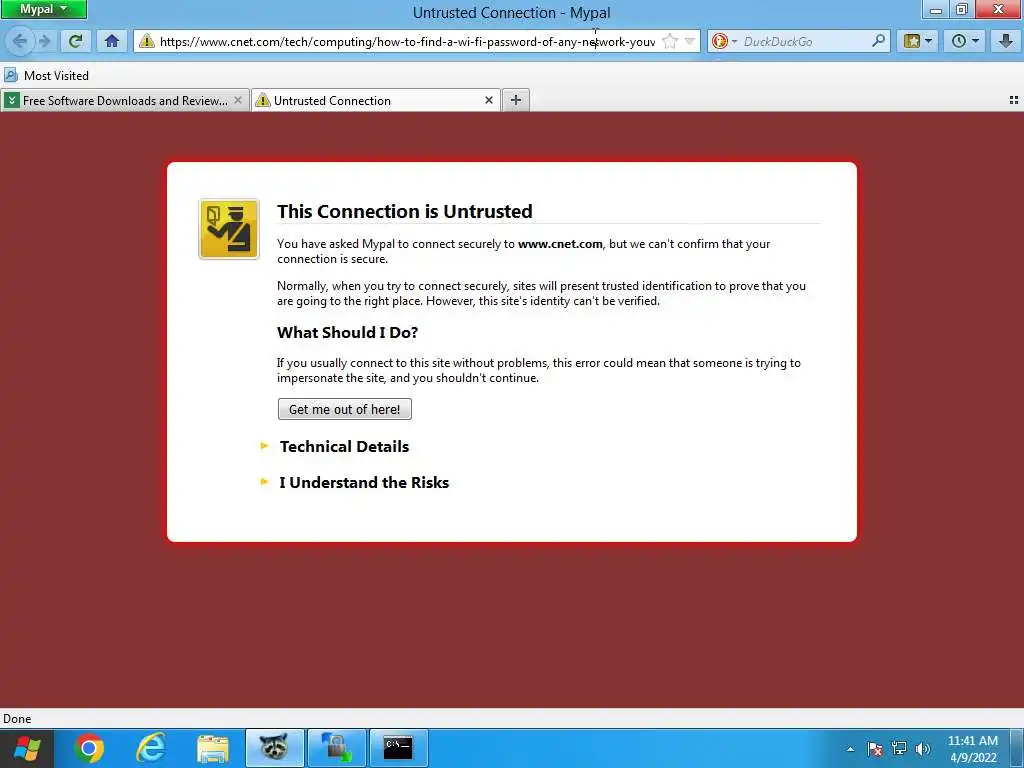Click the untrusted site warning icon
1024x768 pixels.
point(147,41)
